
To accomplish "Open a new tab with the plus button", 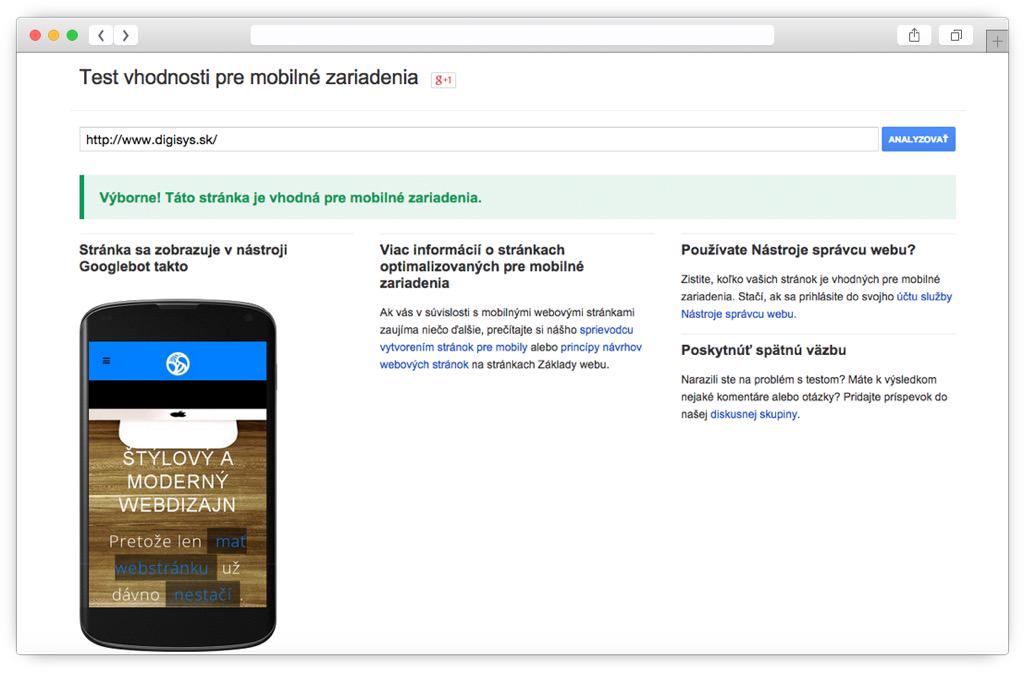I will [997, 42].
